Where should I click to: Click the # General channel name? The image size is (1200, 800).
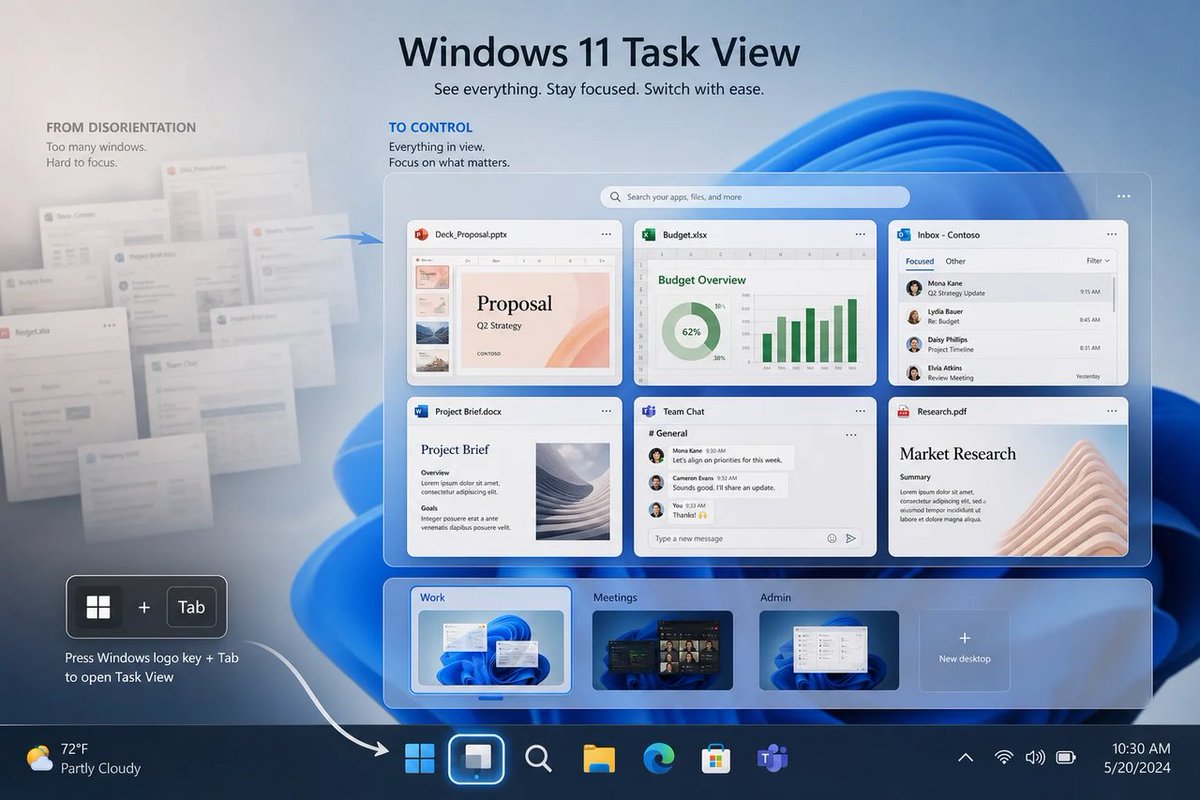(668, 433)
